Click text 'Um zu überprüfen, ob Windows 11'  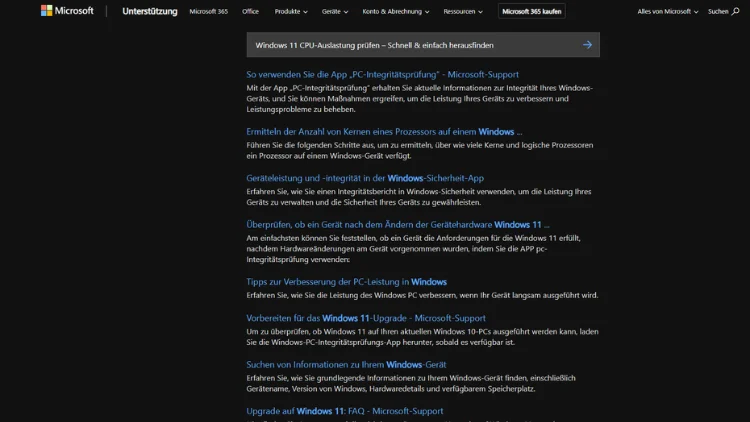tap(304, 332)
